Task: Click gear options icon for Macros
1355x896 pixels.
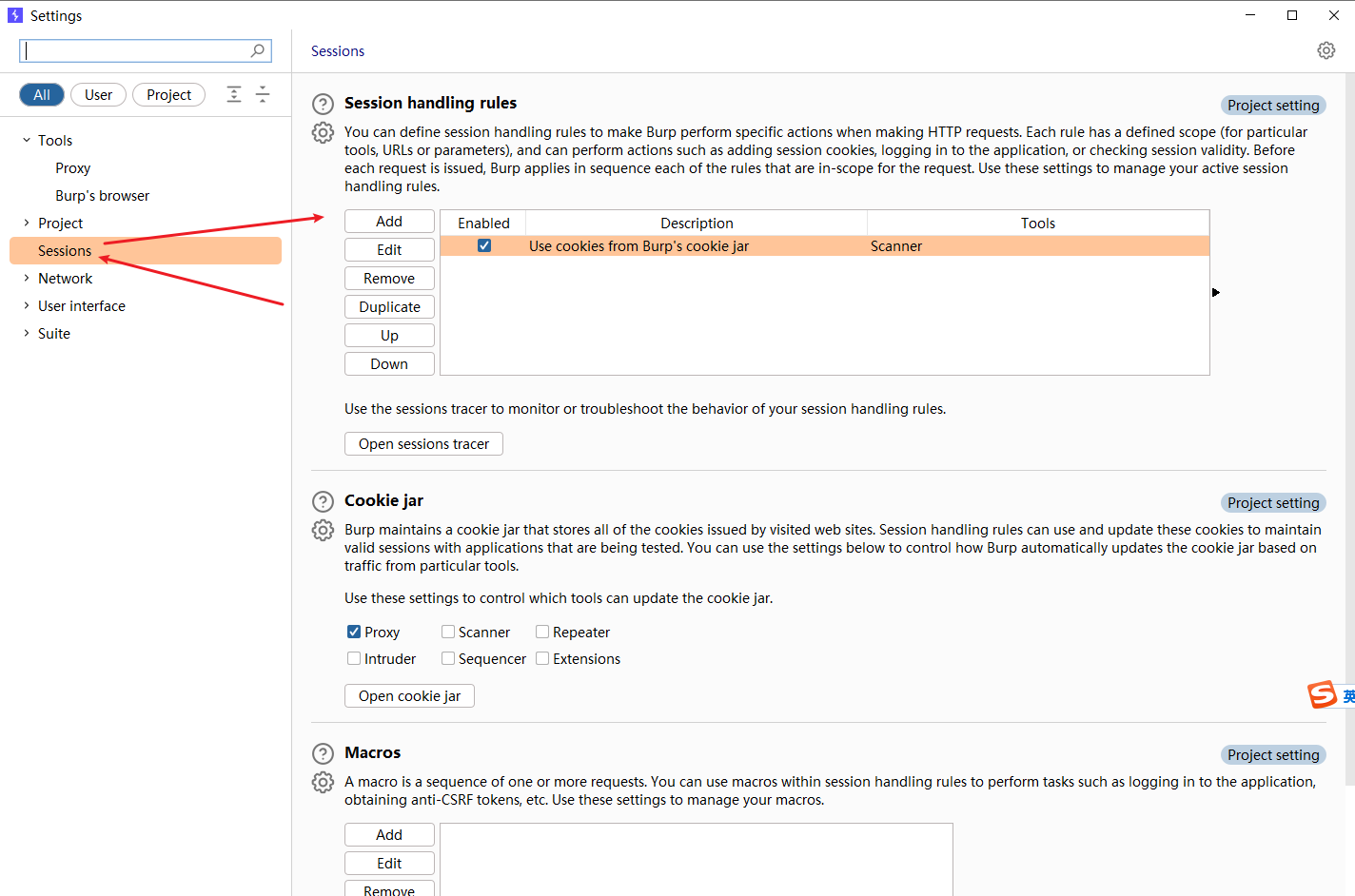Action: 324,782
